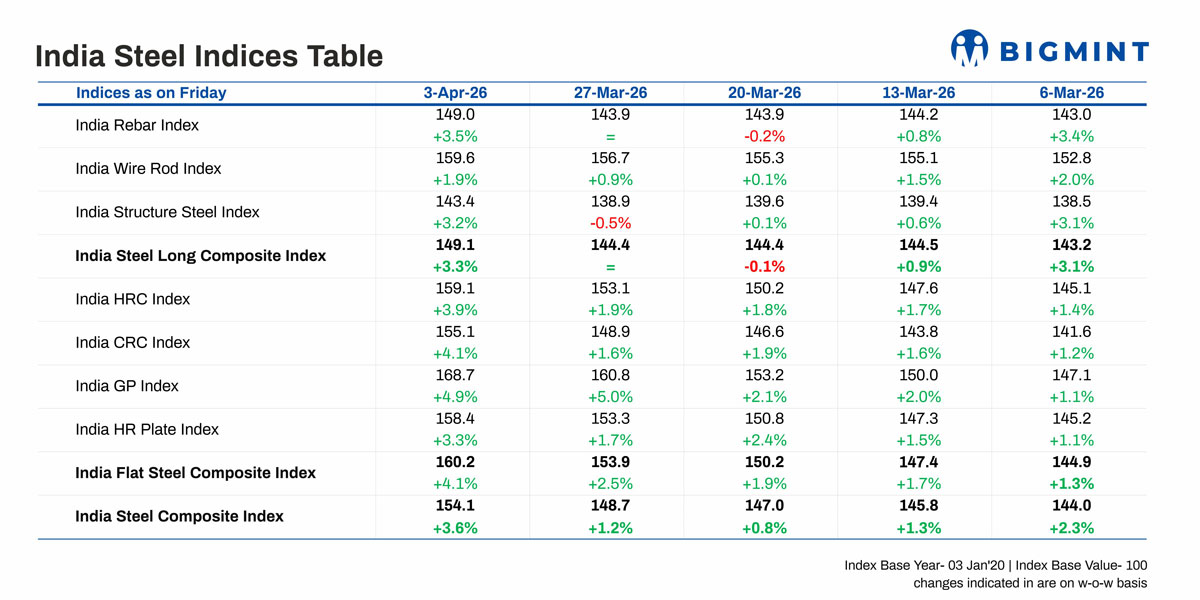Click the 'Indices as on Friday' header
This screenshot has width=1200, height=600.
(151, 93)
